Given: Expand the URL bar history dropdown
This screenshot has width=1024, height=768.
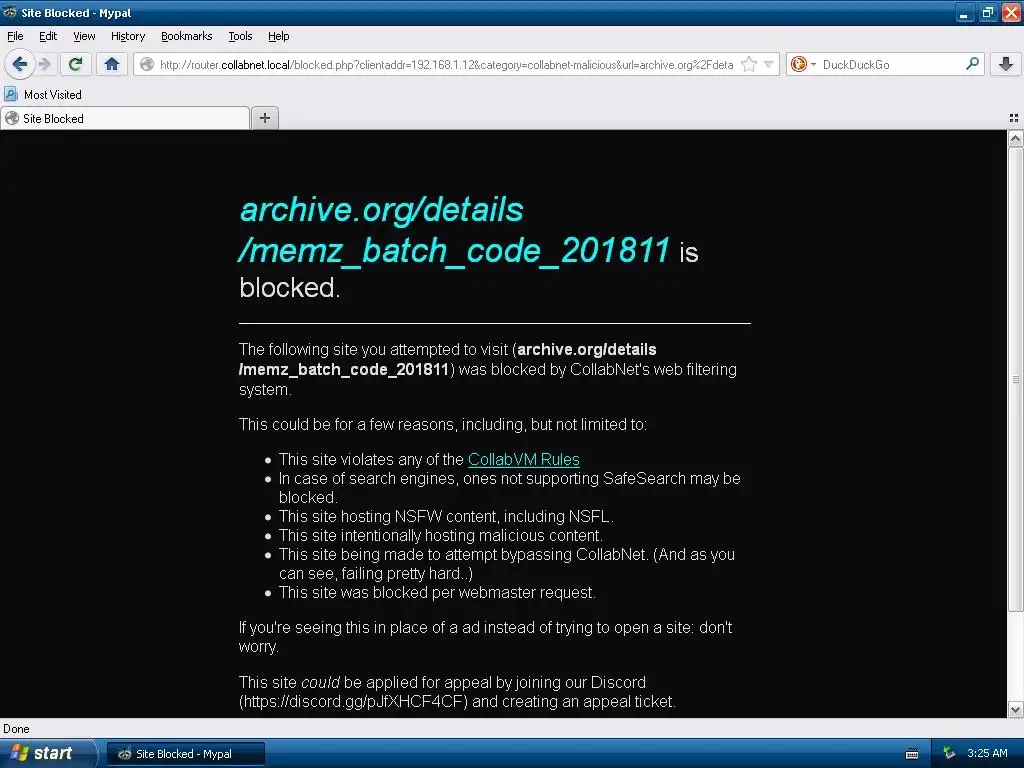Looking at the screenshot, I should pos(769,64).
